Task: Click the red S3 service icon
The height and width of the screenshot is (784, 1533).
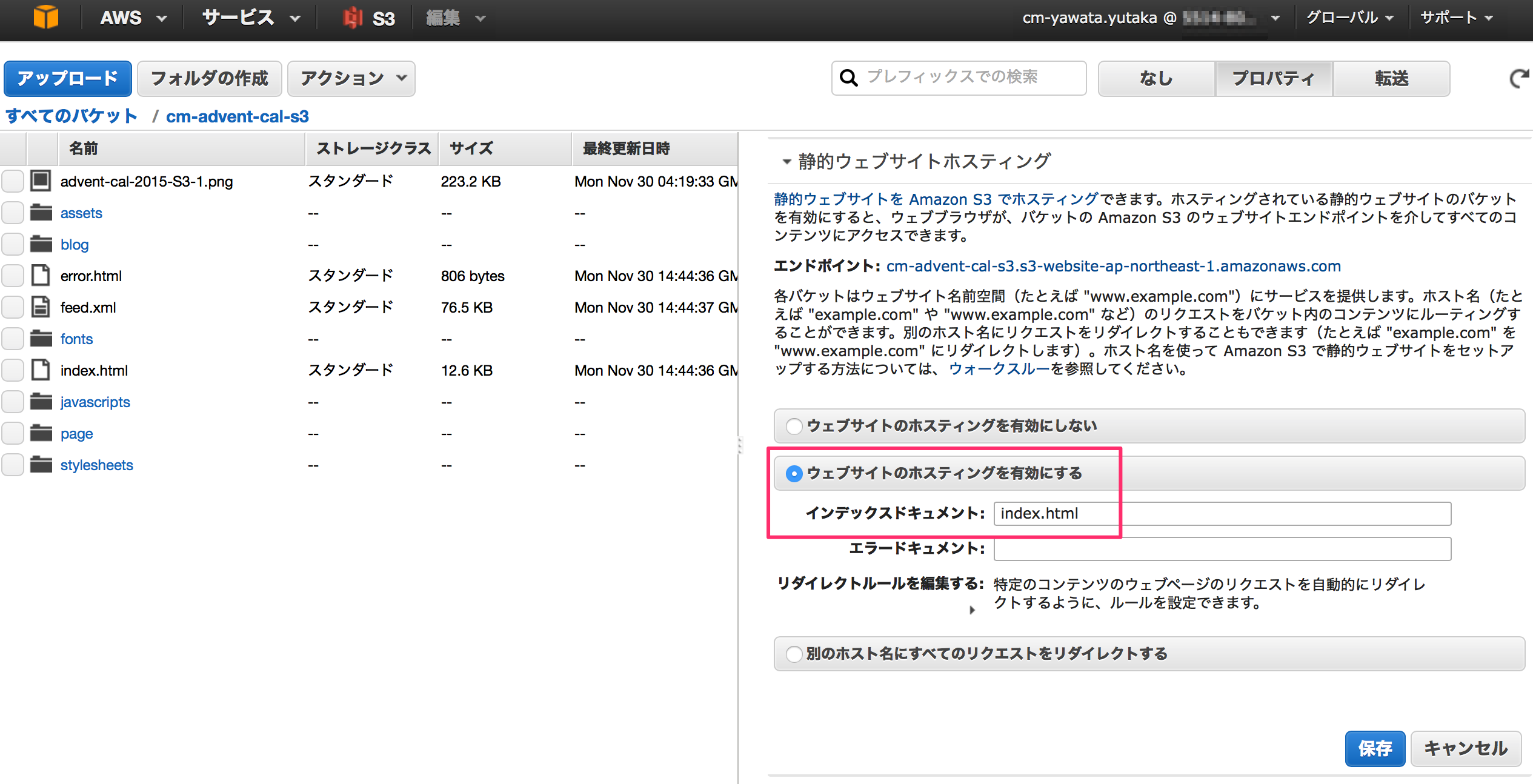Action: [x=353, y=18]
